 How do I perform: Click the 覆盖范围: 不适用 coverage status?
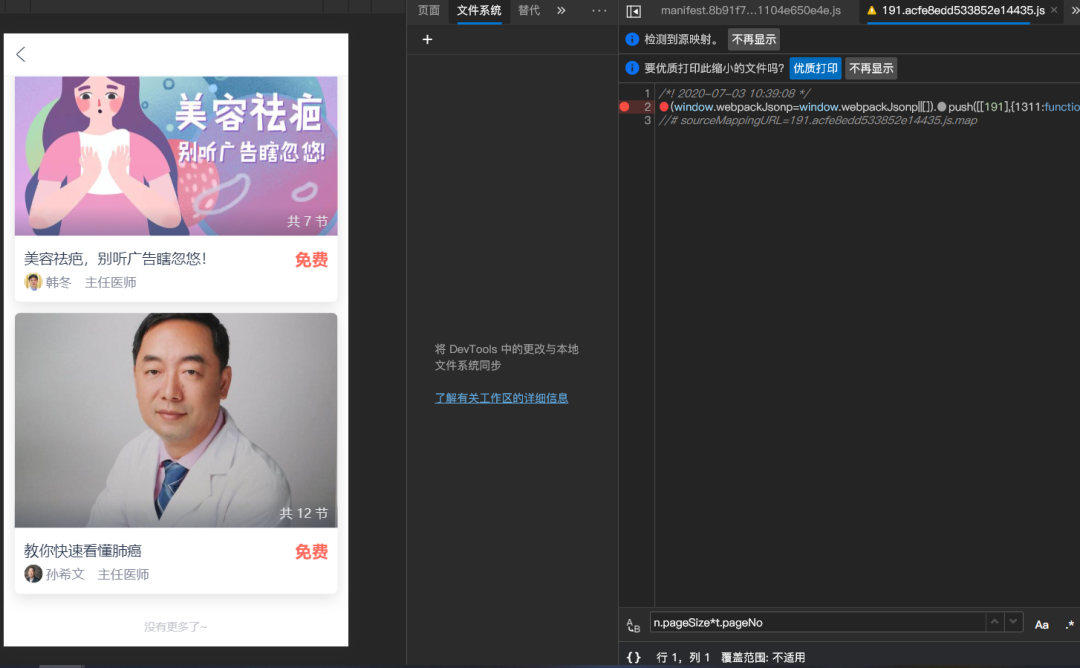click(762, 657)
